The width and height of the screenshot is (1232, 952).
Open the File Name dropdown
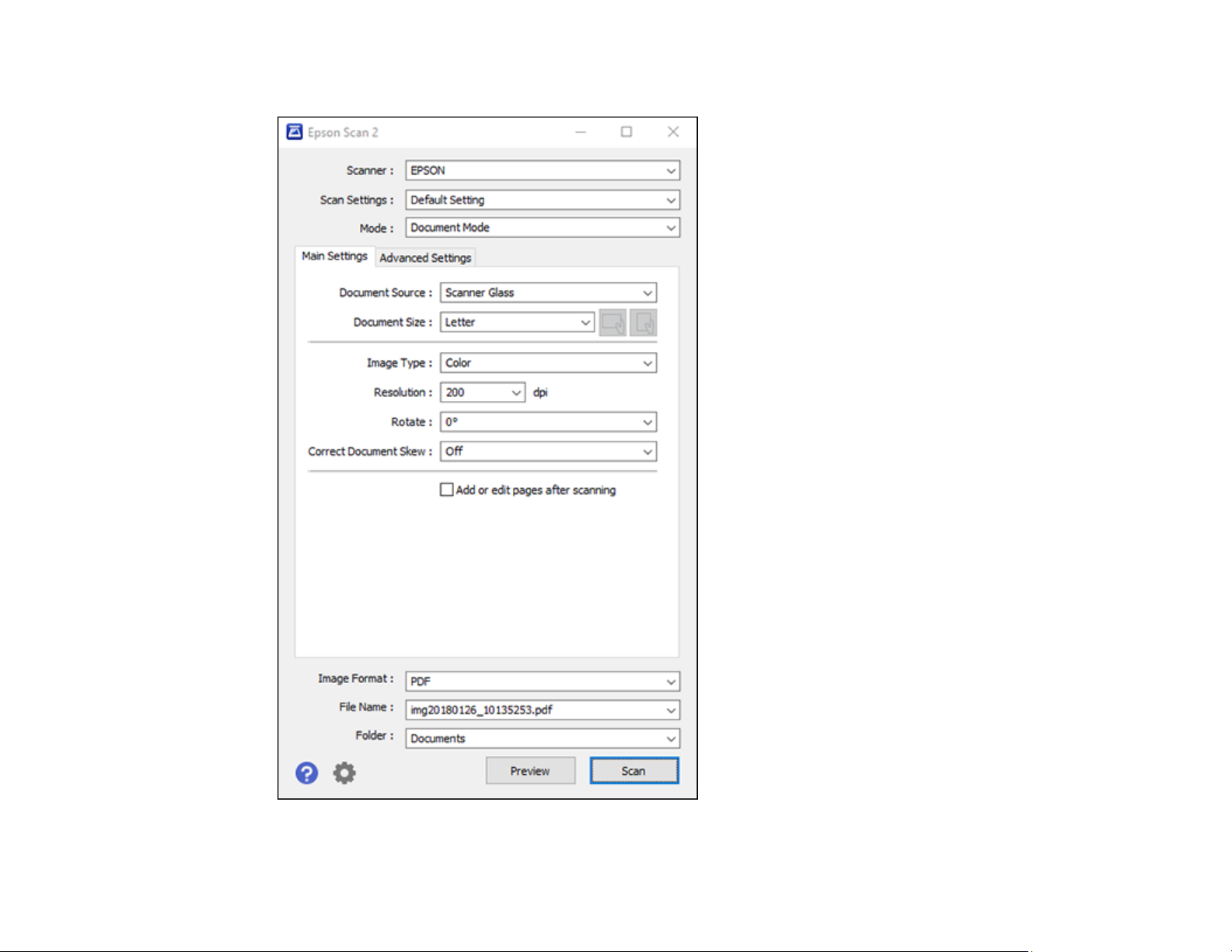543,710
